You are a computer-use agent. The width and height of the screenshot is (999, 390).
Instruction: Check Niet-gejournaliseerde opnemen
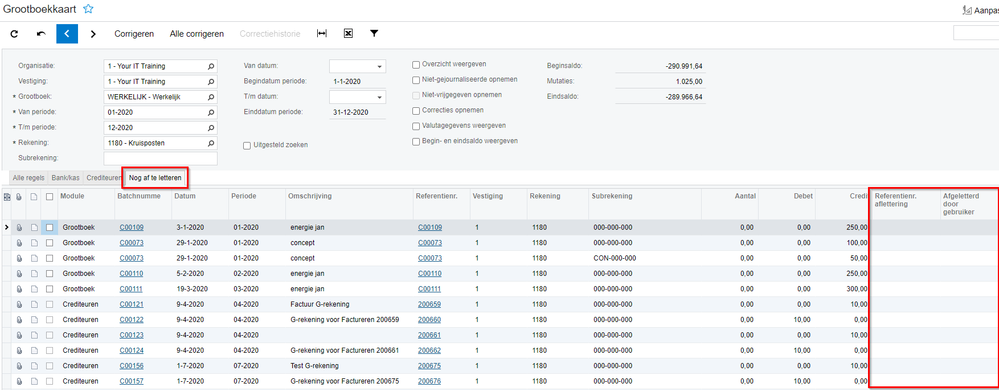point(416,80)
